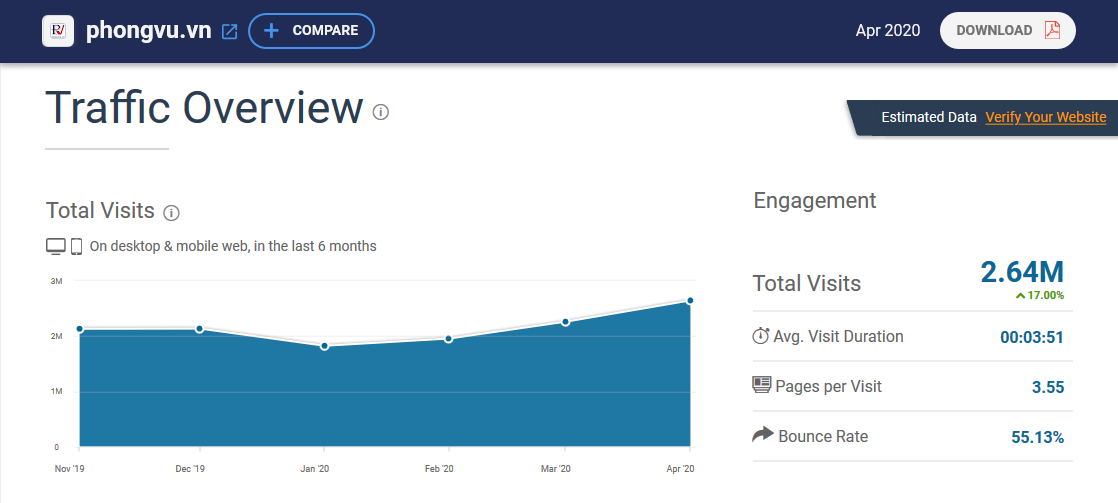This screenshot has width=1118, height=503.
Task: Open the Verify Your Website link
Action: click(x=1045, y=117)
